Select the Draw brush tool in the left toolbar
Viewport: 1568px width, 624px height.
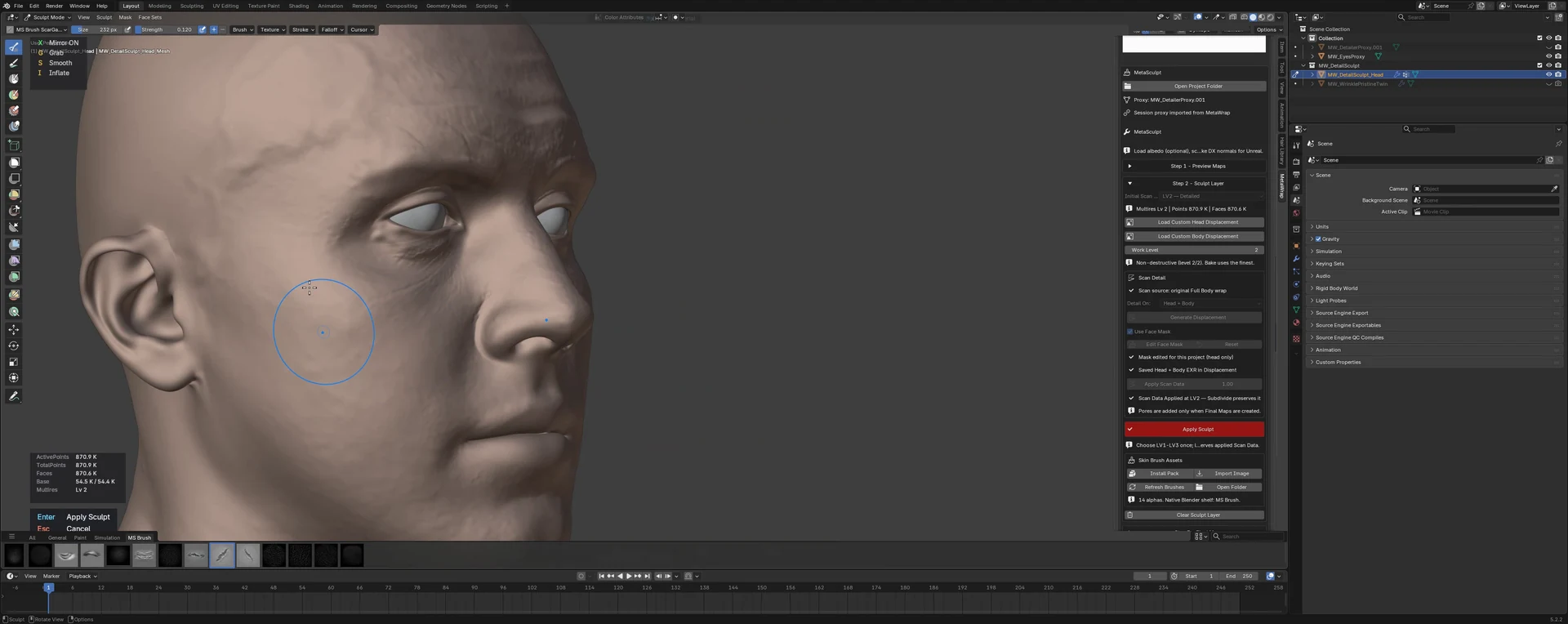click(x=14, y=47)
